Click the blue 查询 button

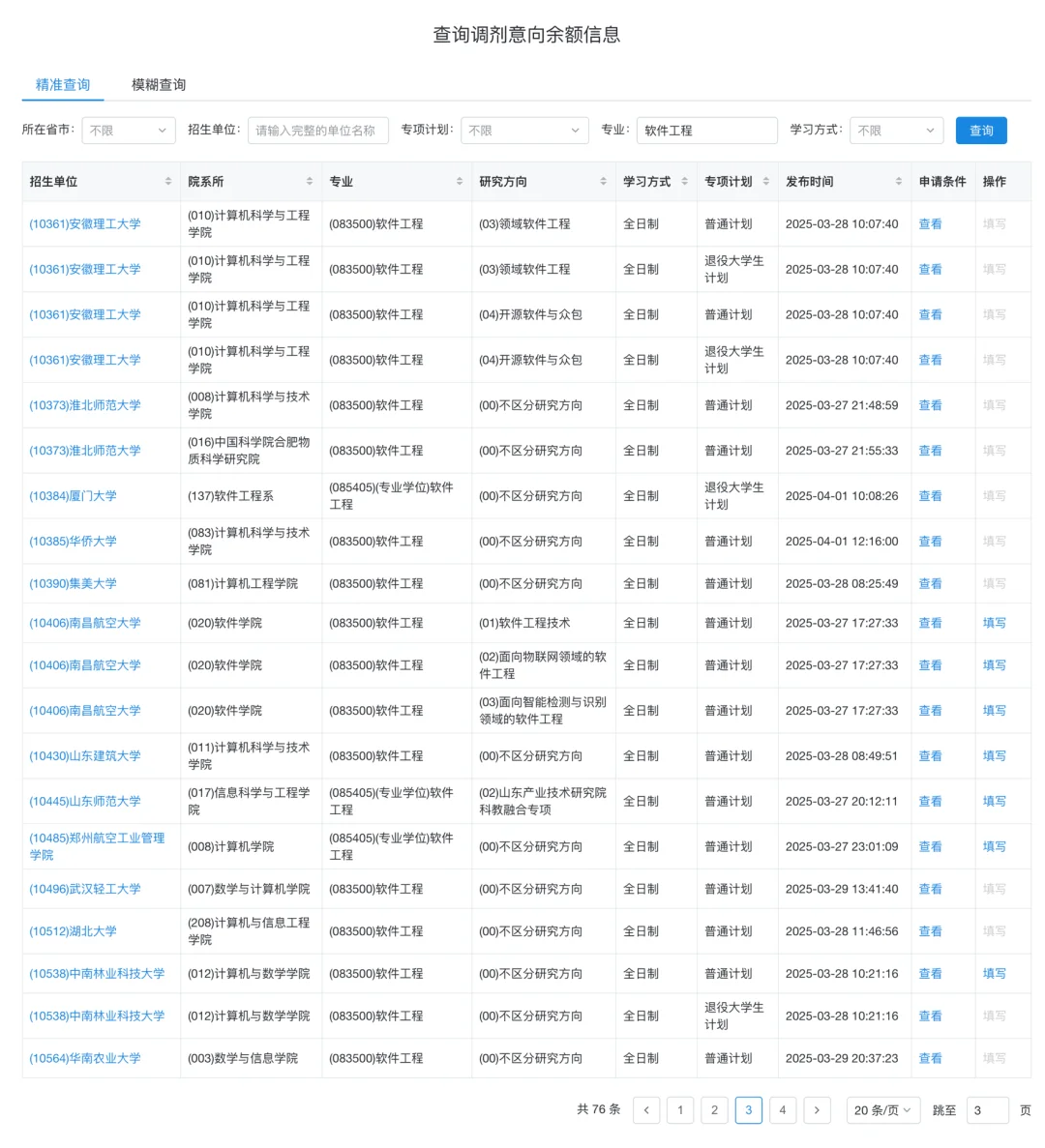980,131
